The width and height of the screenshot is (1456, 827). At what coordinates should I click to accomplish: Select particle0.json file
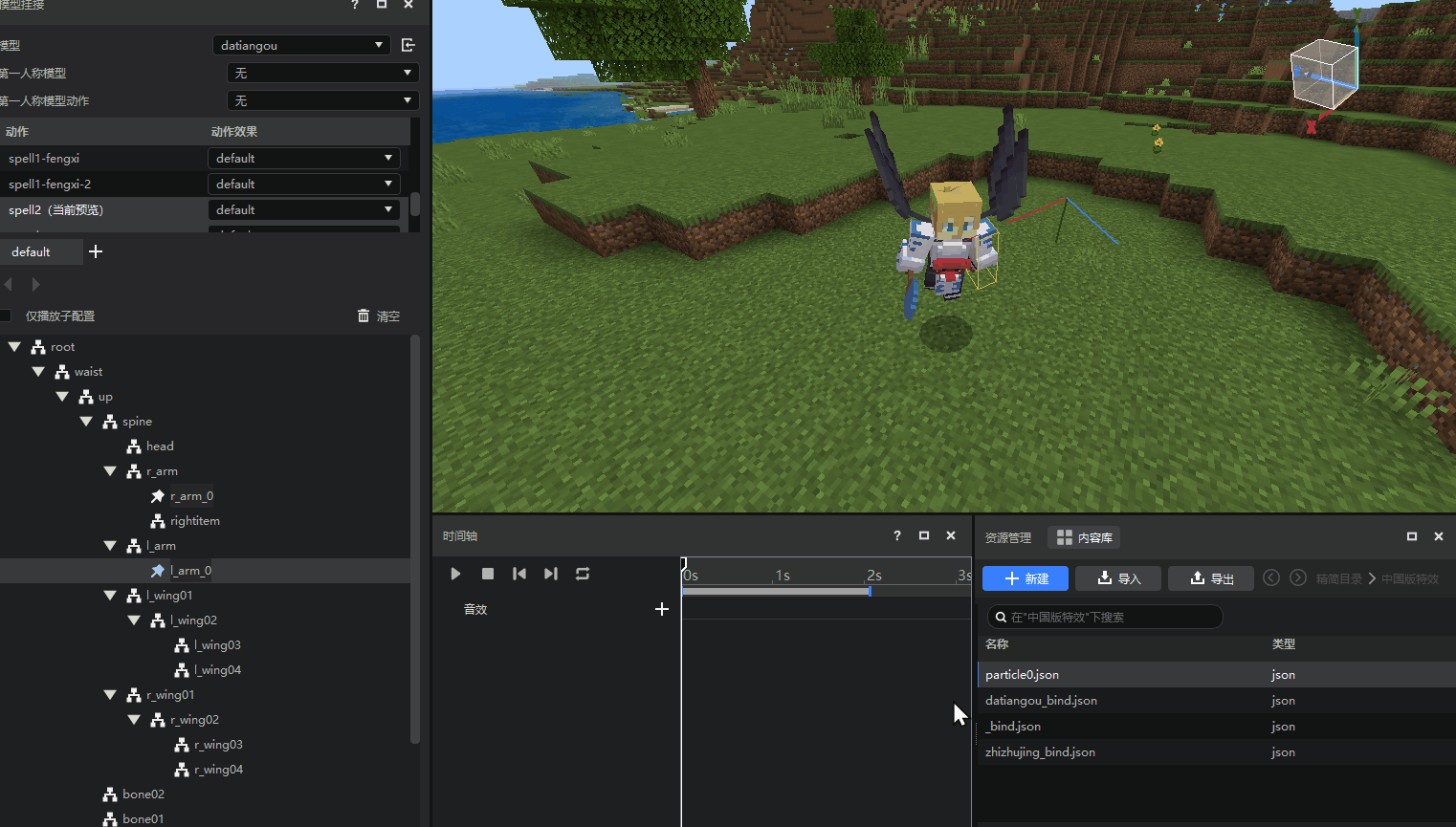[1217, 674]
